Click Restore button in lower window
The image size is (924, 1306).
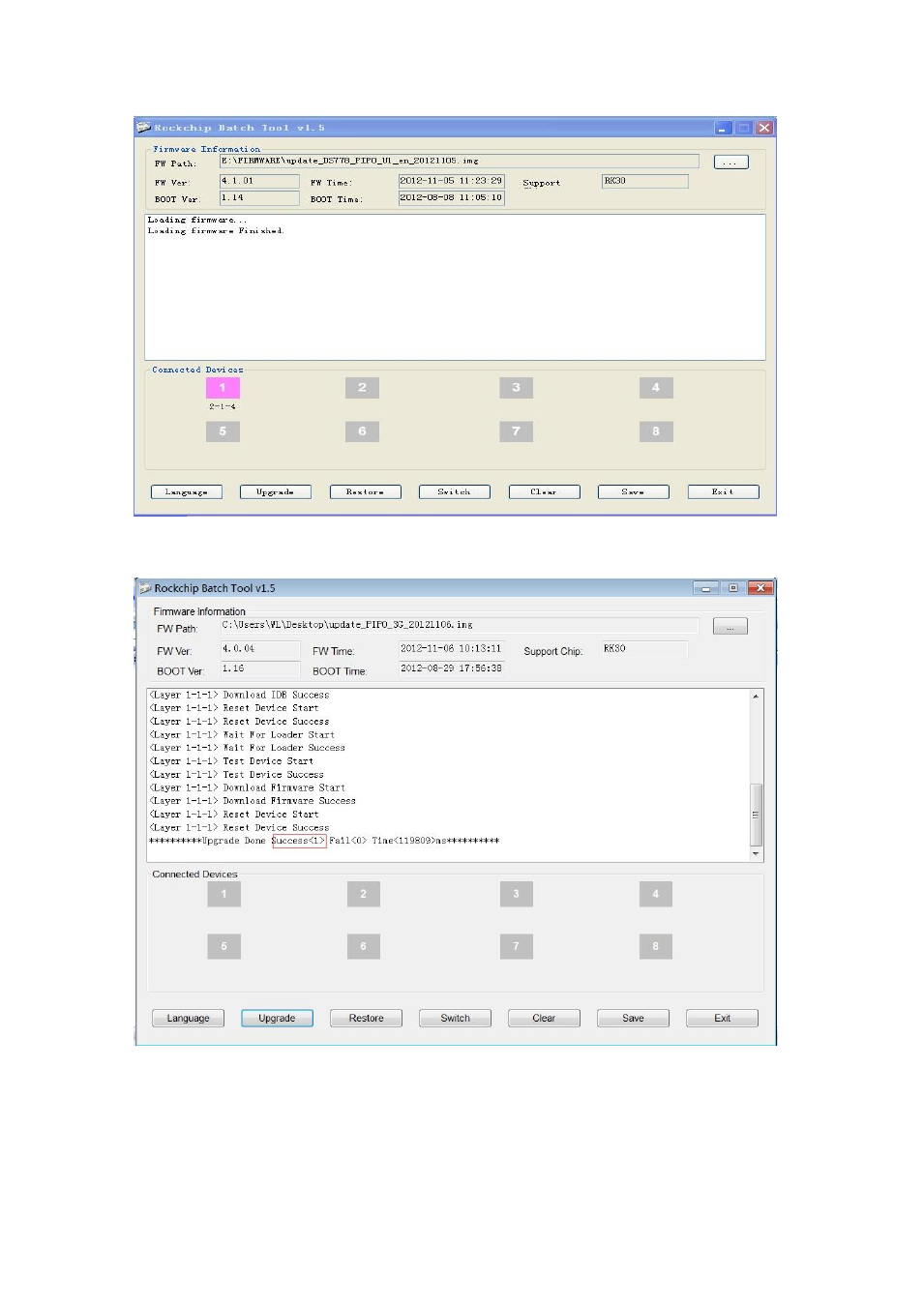(366, 1019)
